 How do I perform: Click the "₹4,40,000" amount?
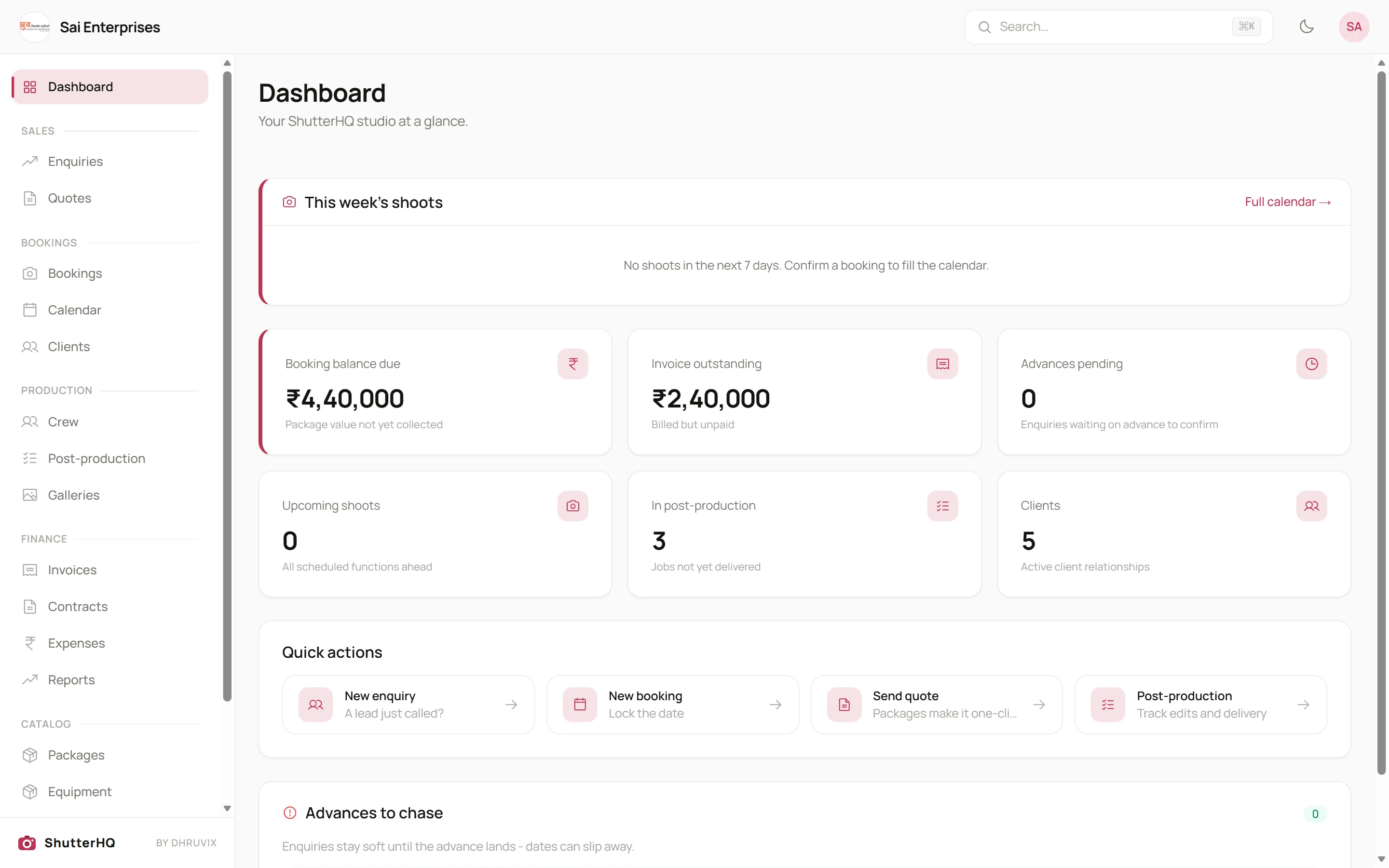tap(345, 399)
